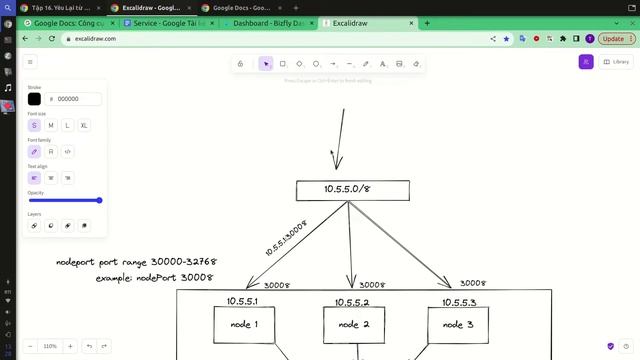The width and height of the screenshot is (640, 360).
Task: Select the Line tool
Action: click(x=349, y=64)
